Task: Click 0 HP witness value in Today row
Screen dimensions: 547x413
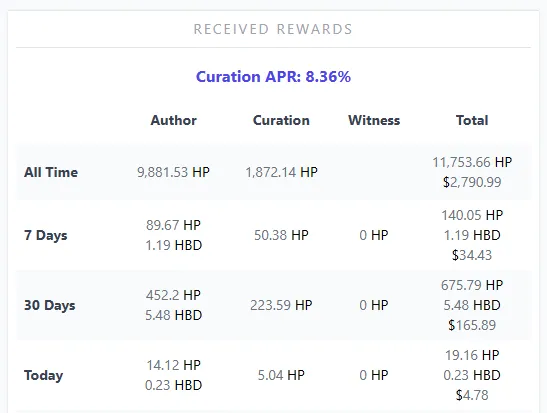Action: click(x=374, y=376)
